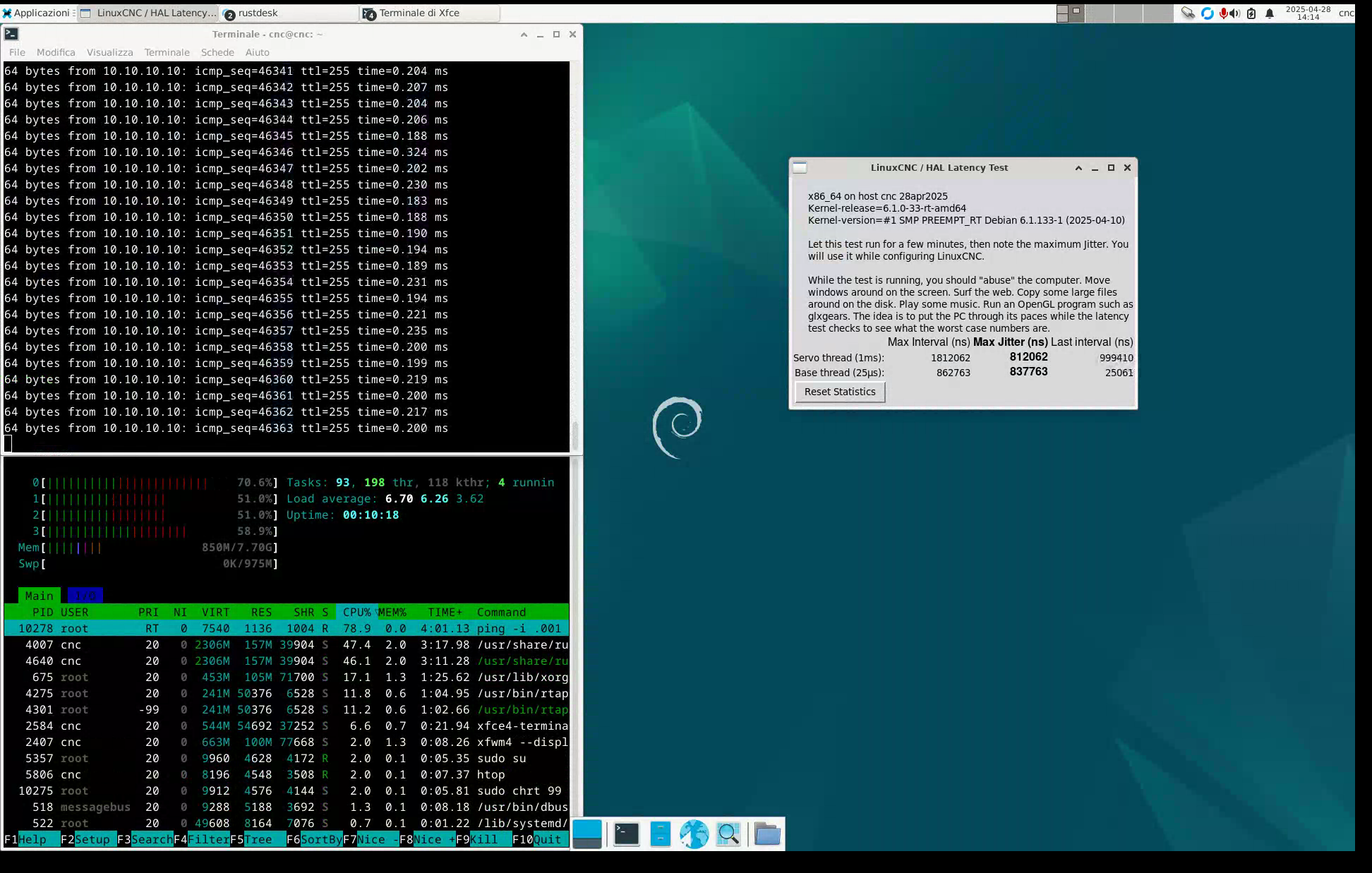Click the ping line icmp_seq=46346
This screenshot has height=873, width=1372.
226,152
